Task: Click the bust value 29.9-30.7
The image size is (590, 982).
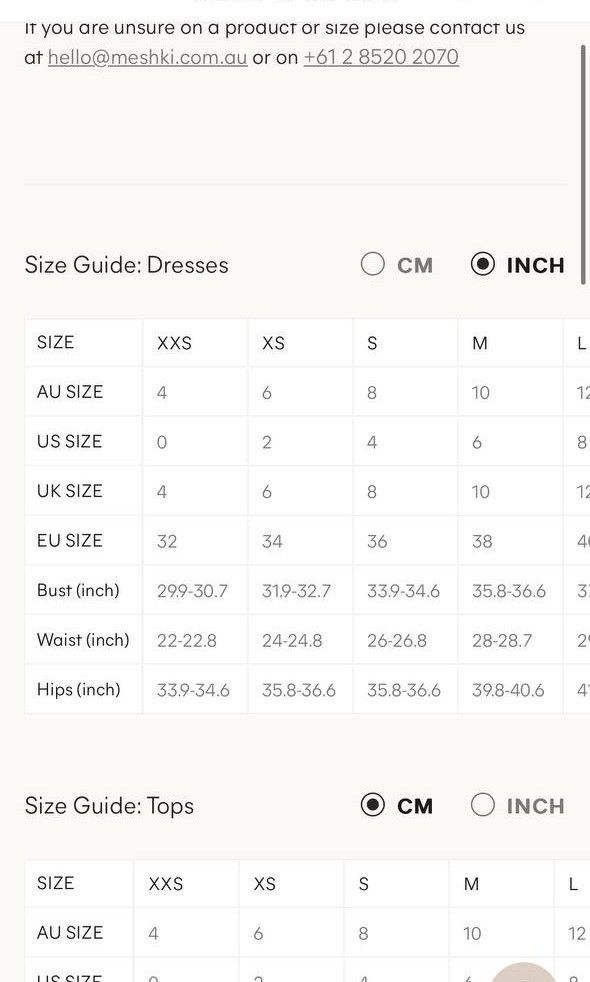Action: (192, 591)
